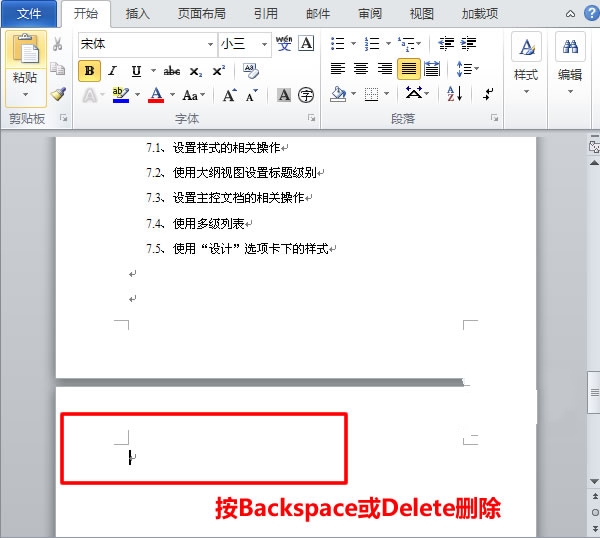The height and width of the screenshot is (538, 600).
Task: Apply superscript formatting
Action: coord(219,71)
